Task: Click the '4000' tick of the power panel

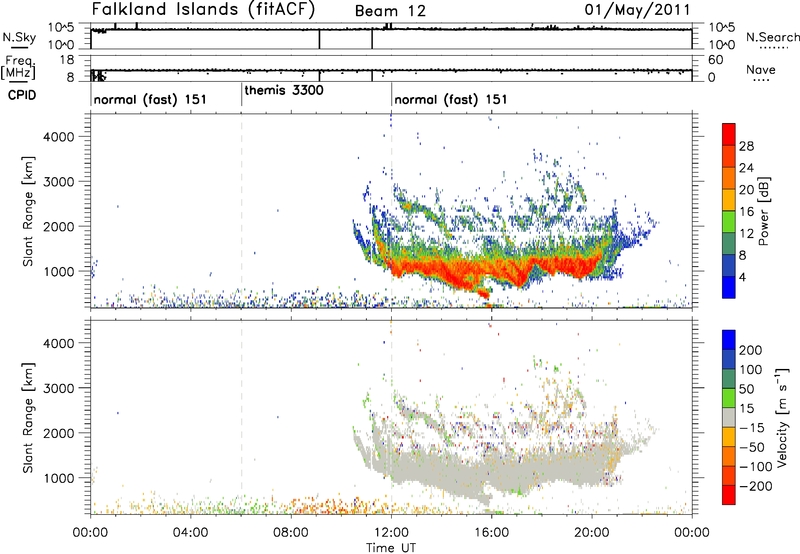Action: (59, 137)
